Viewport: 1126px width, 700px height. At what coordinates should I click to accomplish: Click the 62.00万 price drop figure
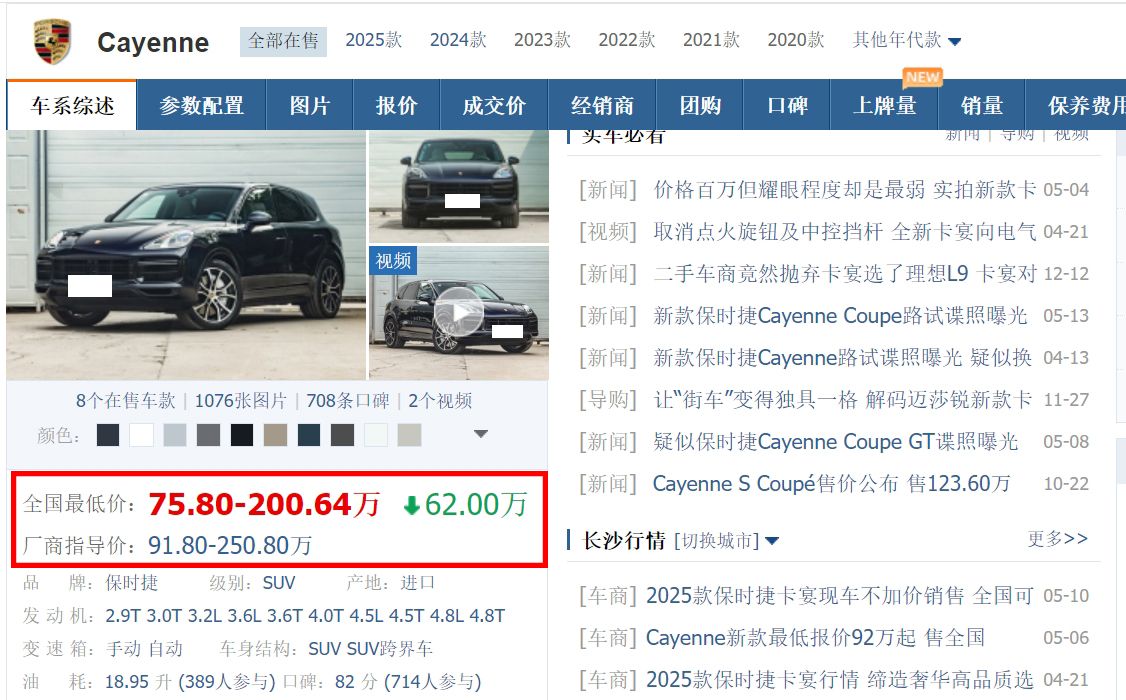(x=465, y=505)
